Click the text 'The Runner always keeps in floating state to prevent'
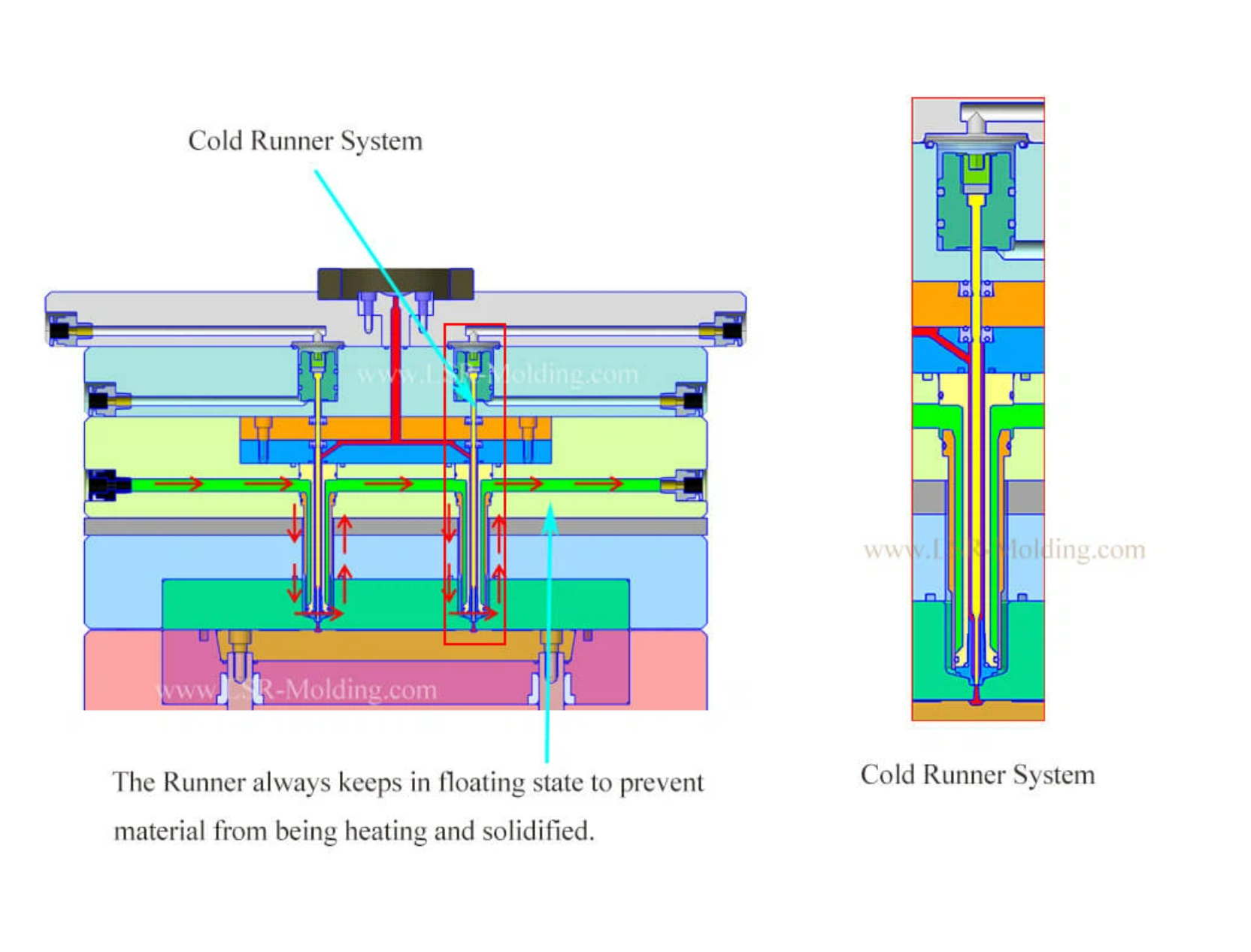Screen dimensions: 1251x952 click(408, 783)
